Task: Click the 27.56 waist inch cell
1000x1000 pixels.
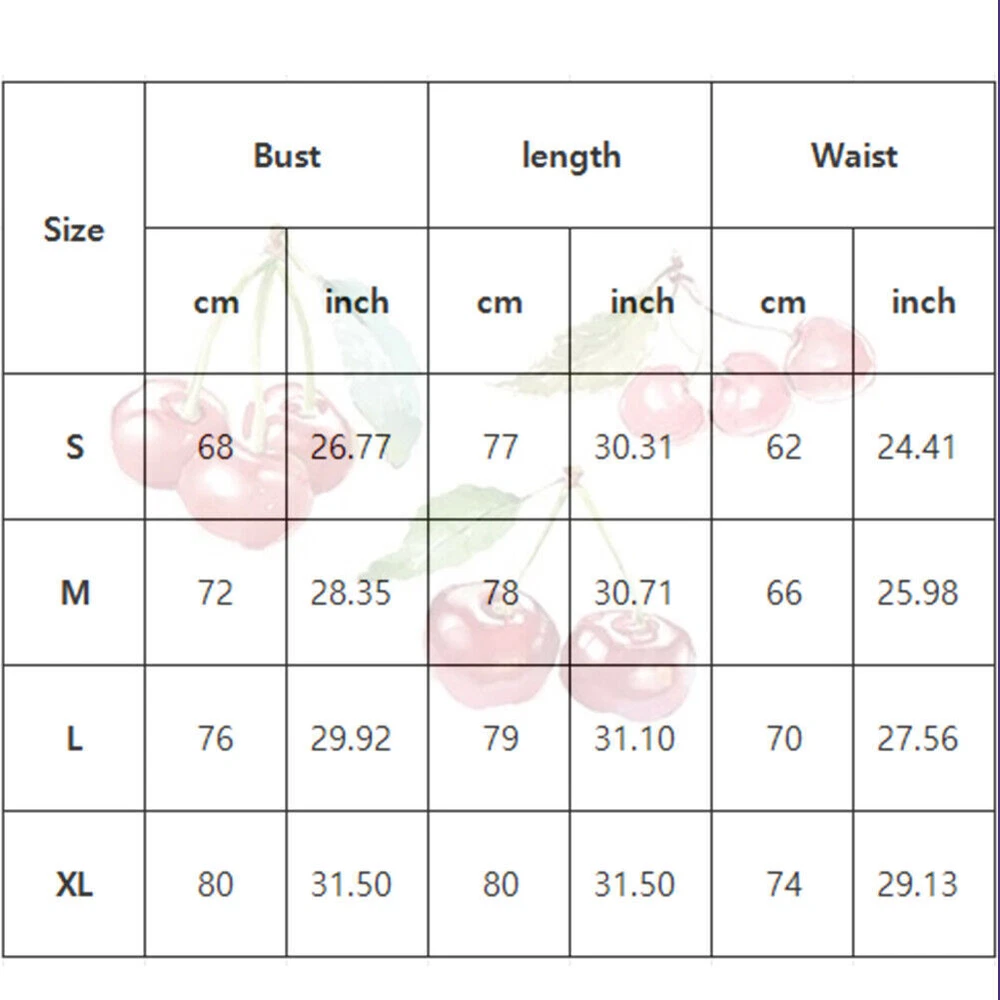Action: click(917, 738)
